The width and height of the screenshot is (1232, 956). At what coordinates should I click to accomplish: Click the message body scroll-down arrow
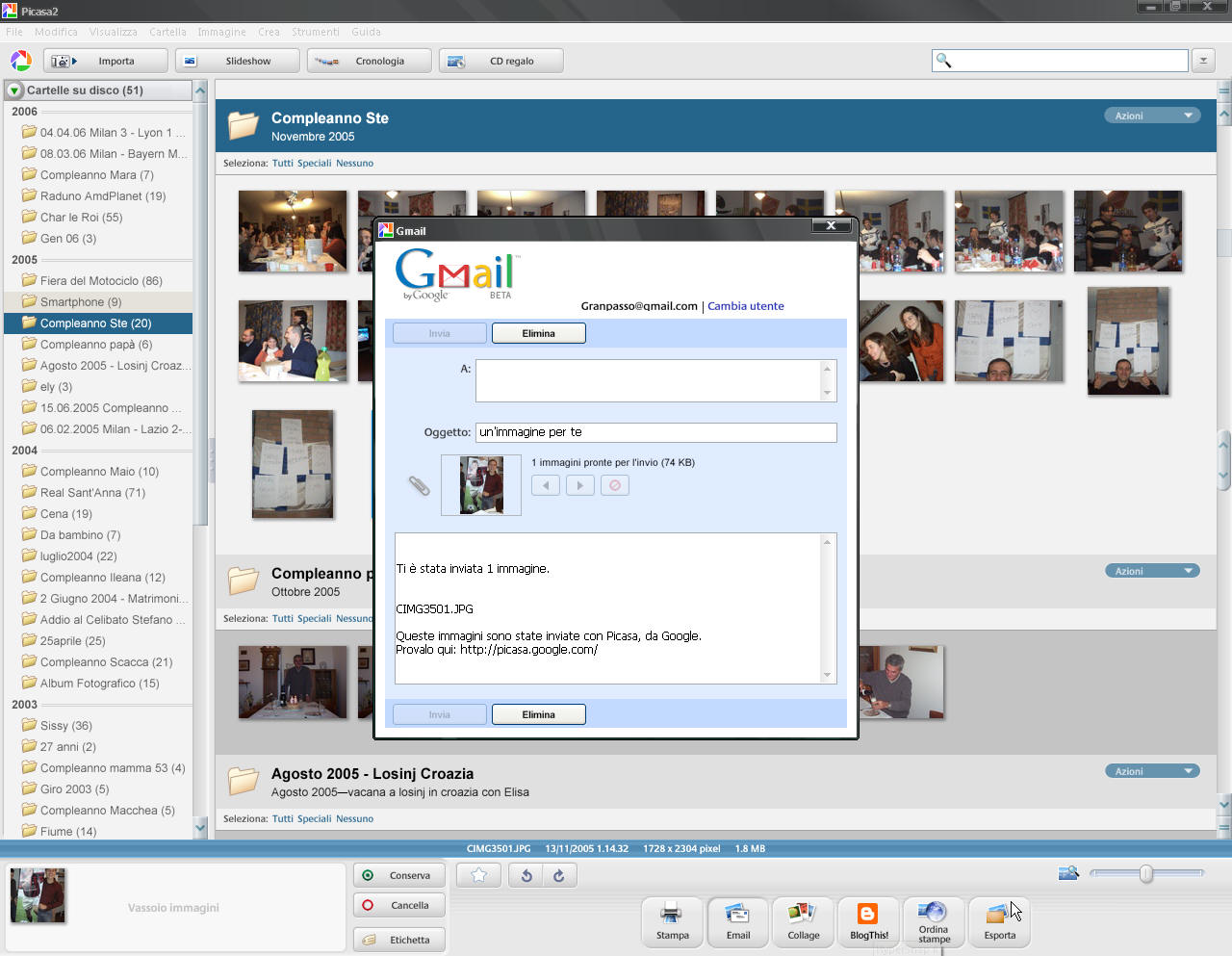pos(827,675)
